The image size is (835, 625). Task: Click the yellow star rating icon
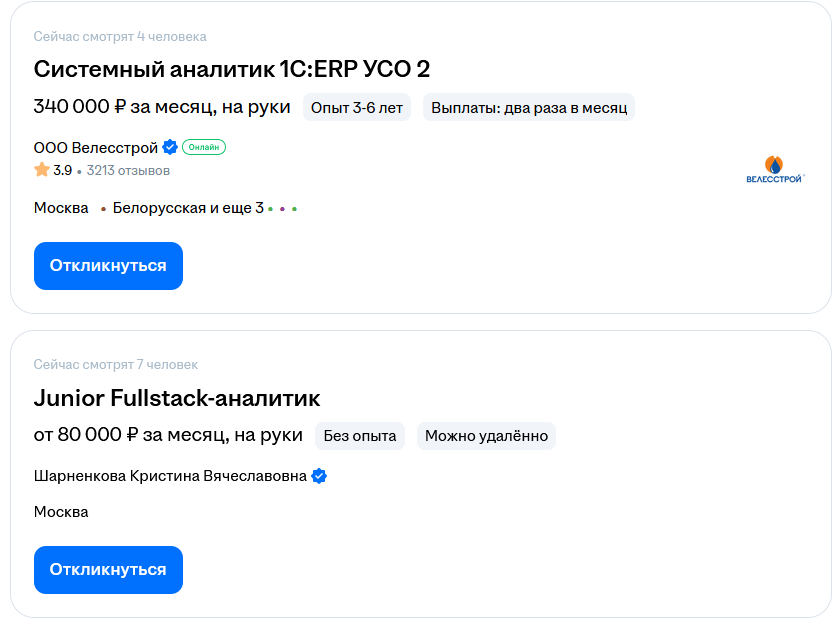click(41, 170)
